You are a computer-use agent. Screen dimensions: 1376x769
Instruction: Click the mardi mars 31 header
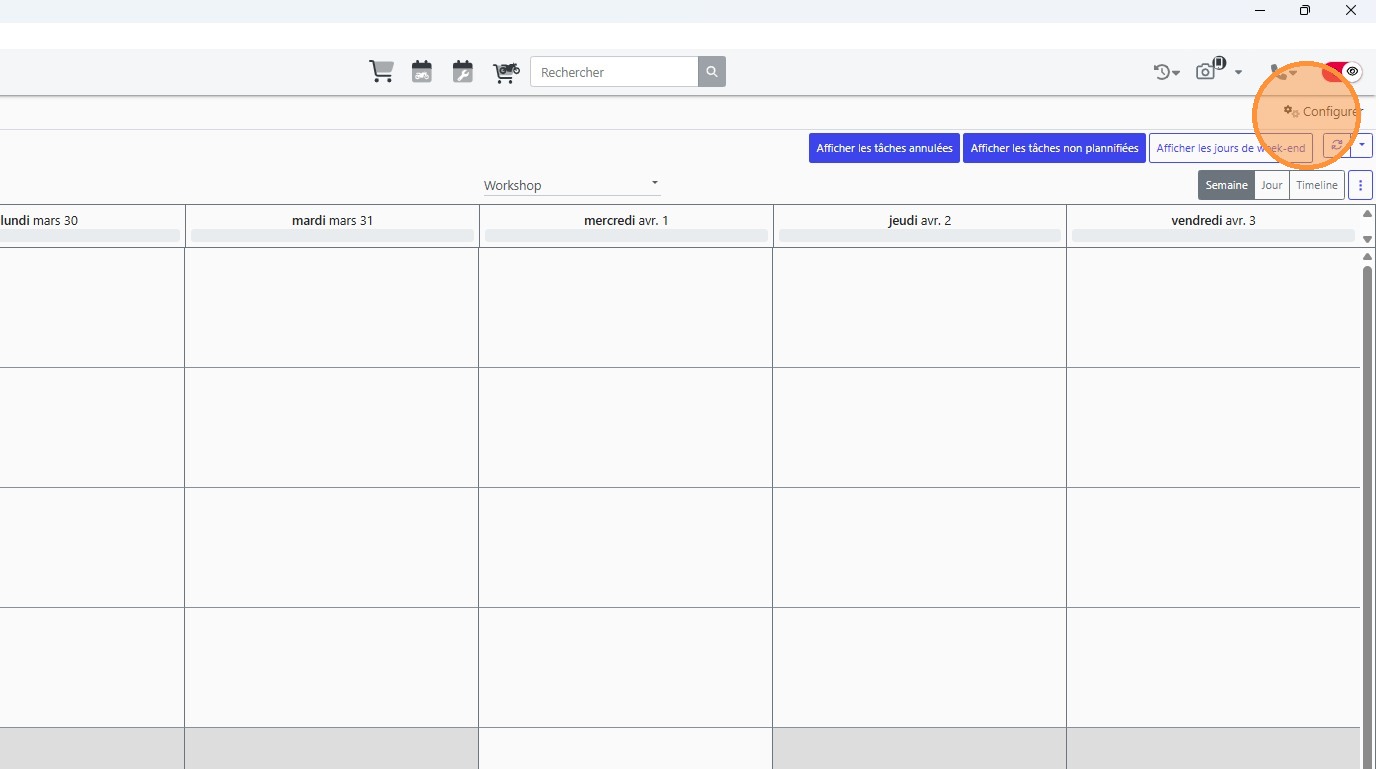click(332, 220)
